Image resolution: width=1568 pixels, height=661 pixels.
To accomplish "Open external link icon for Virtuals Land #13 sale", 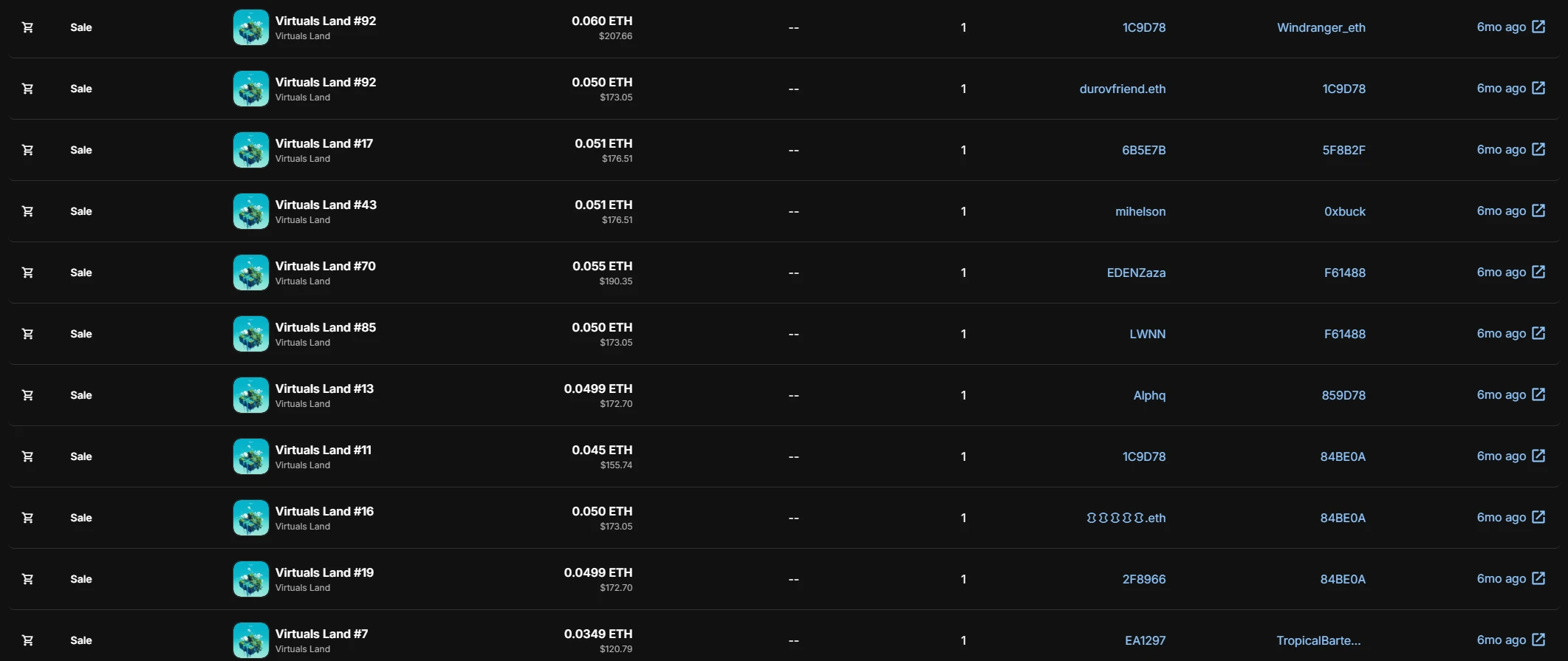I will pos(1538,394).
